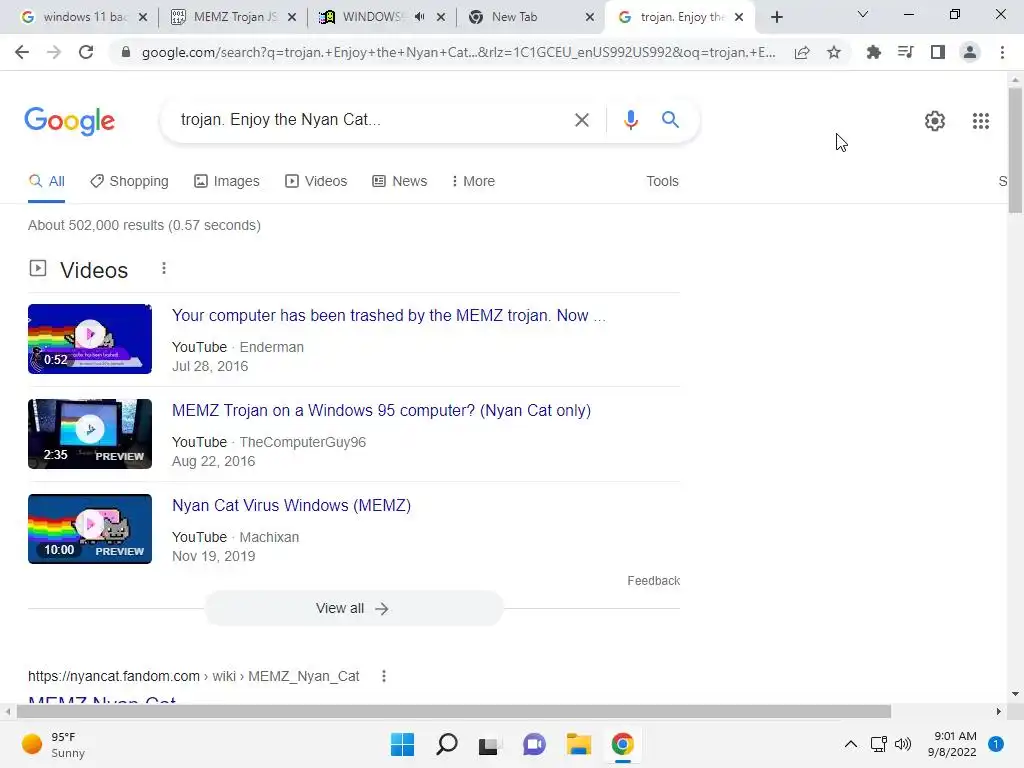
Task: Open Google quick settings gear
Action: (x=935, y=121)
